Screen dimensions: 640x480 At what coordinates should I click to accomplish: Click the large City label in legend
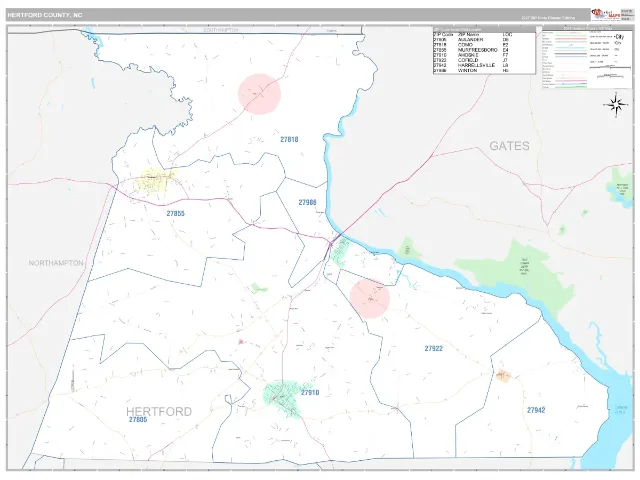tap(619, 37)
